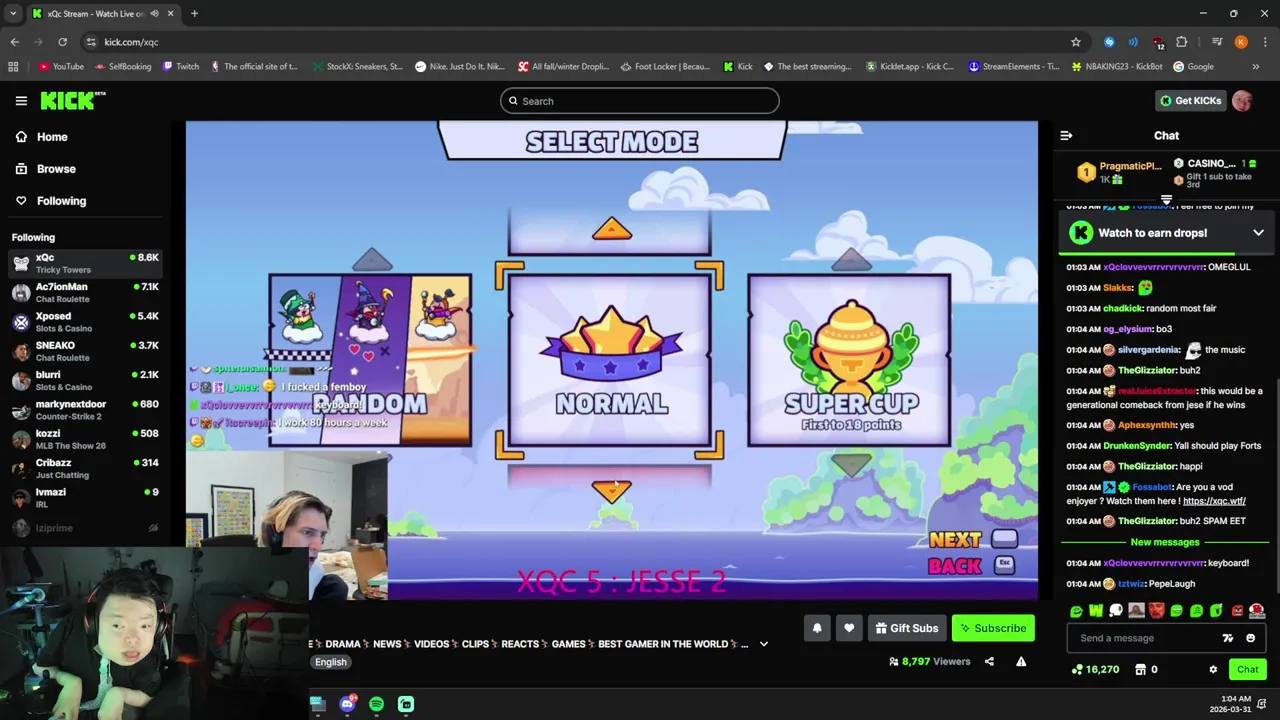Viewport: 1280px width, 720px height.
Task: Click the channel points 16,270 icon
Action: click(x=1077, y=670)
